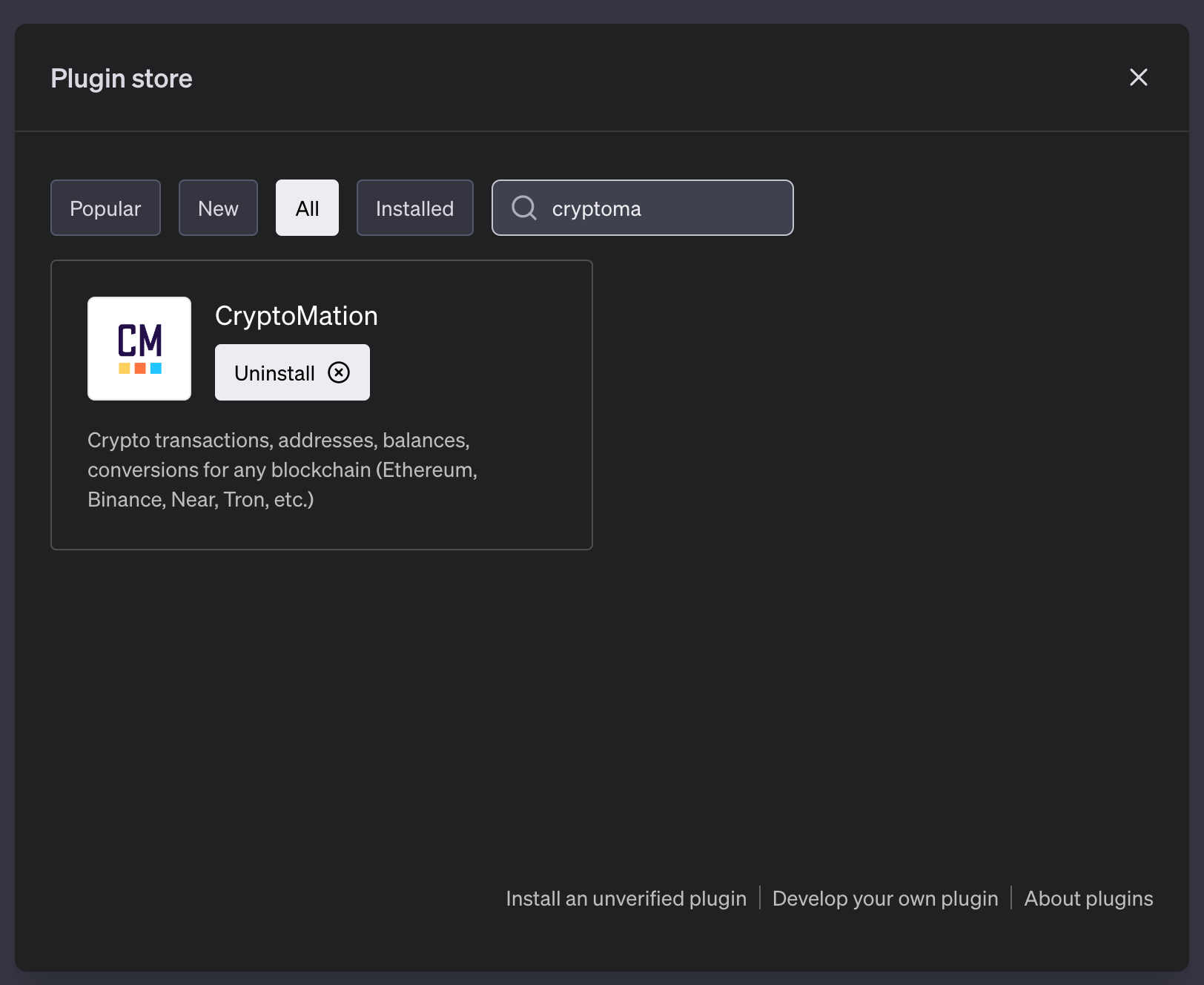Select the All plugins tab
The width and height of the screenshot is (1204, 985).
point(307,208)
